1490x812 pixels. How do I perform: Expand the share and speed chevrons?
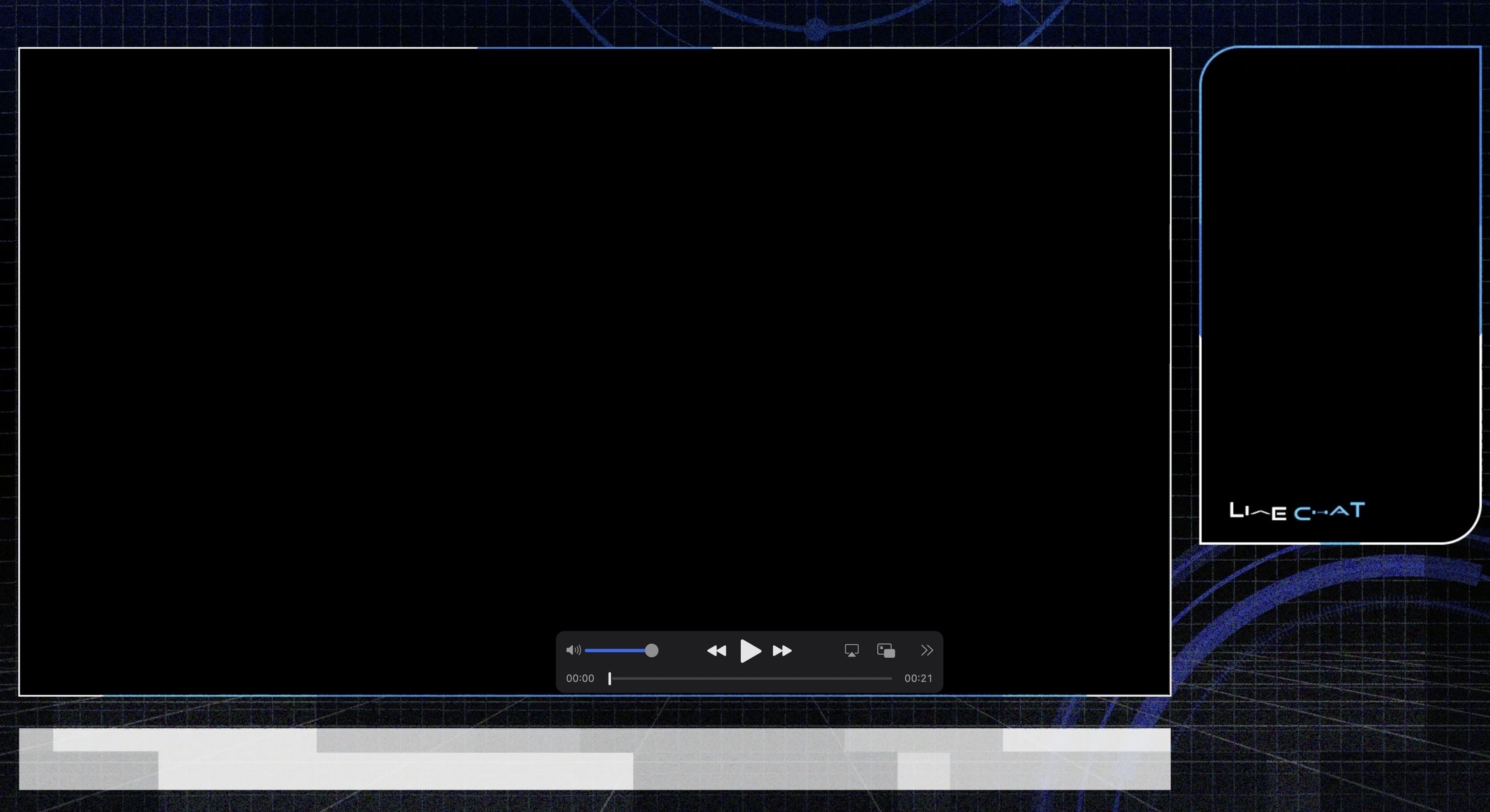[x=926, y=651]
